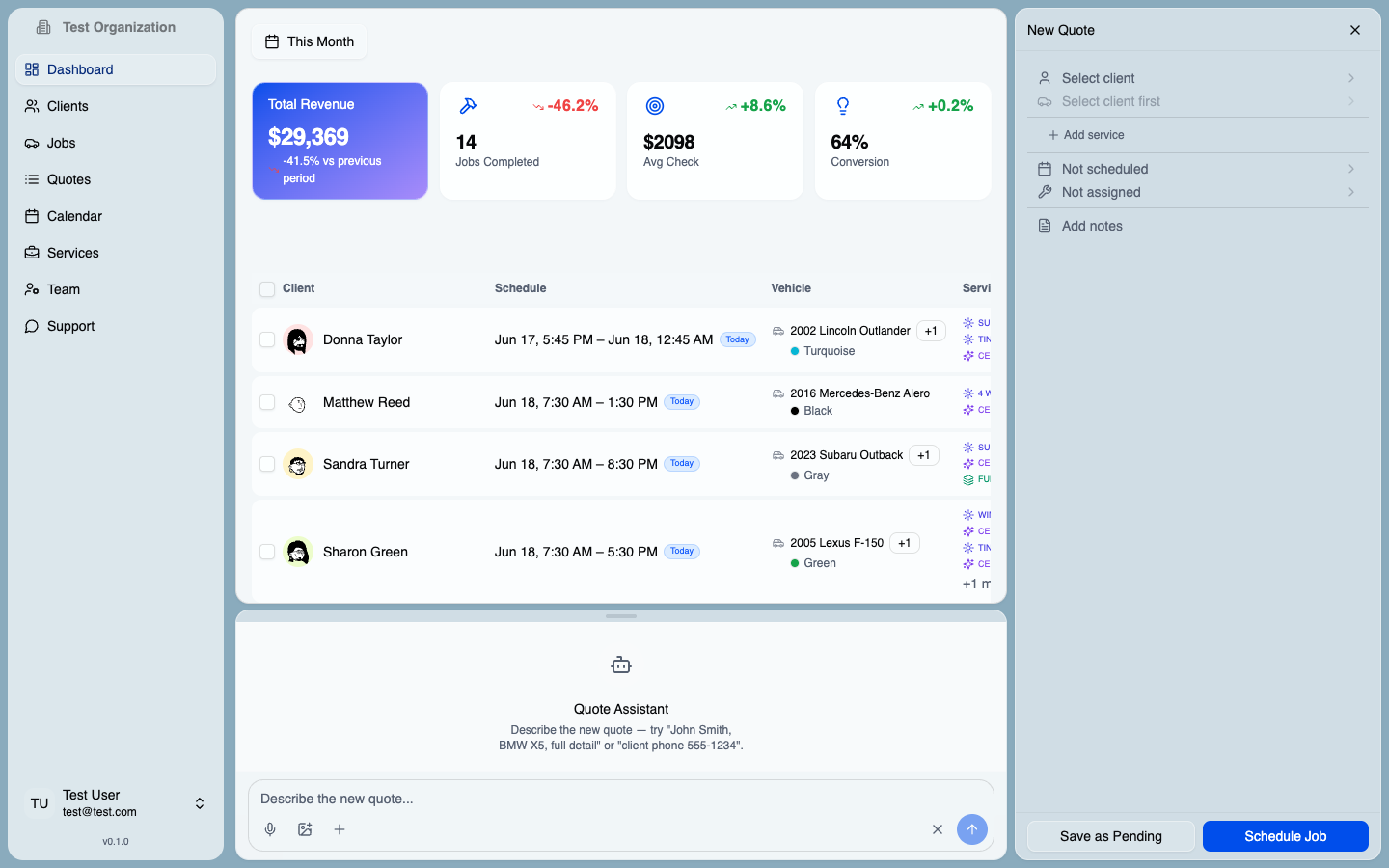Close the New Quote panel
Screen dimensions: 1389x868
1355,30
